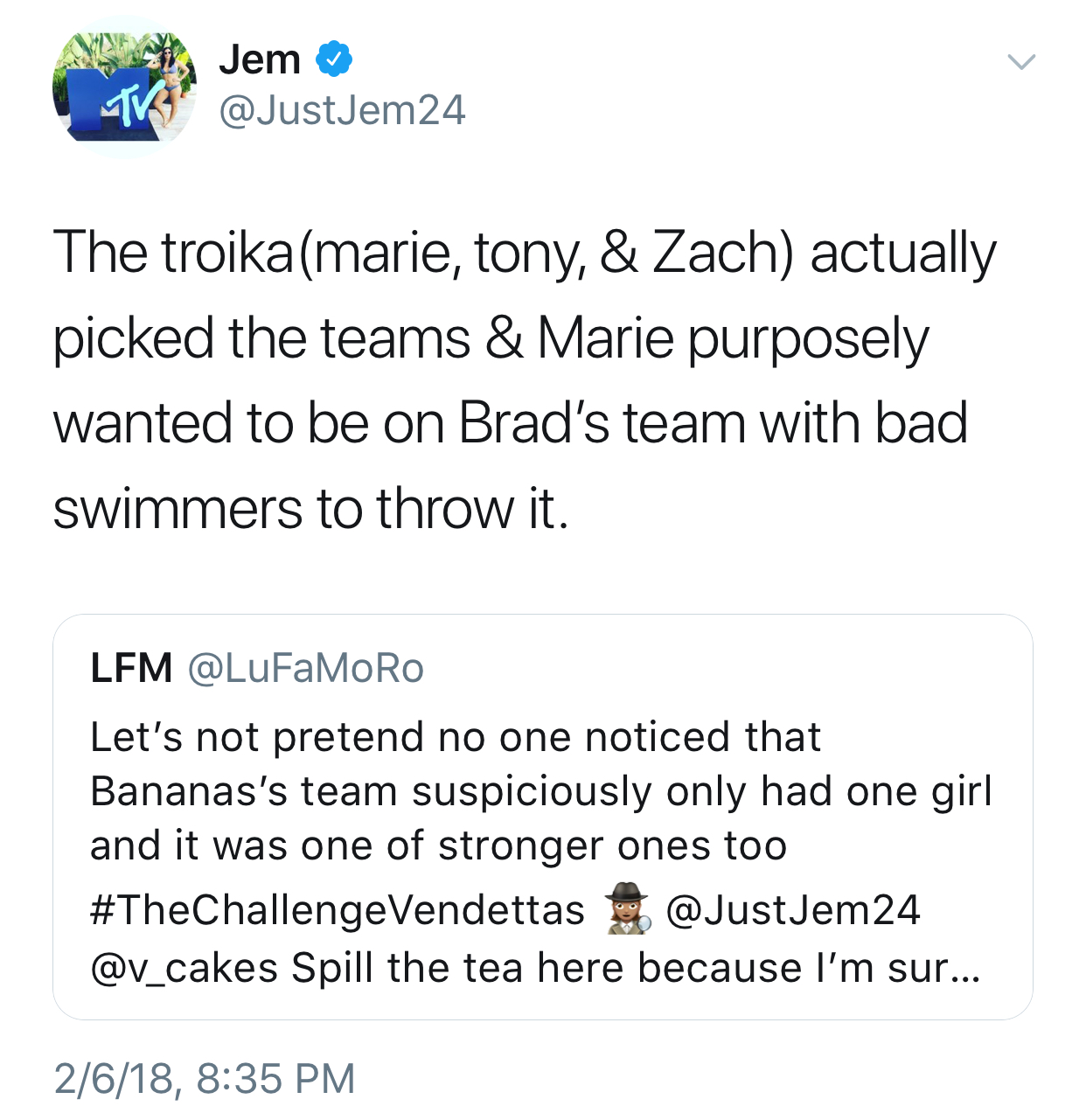Click the 8:35 PM time in the timestamp
The image size is (1086, 1120).
pos(276,1078)
